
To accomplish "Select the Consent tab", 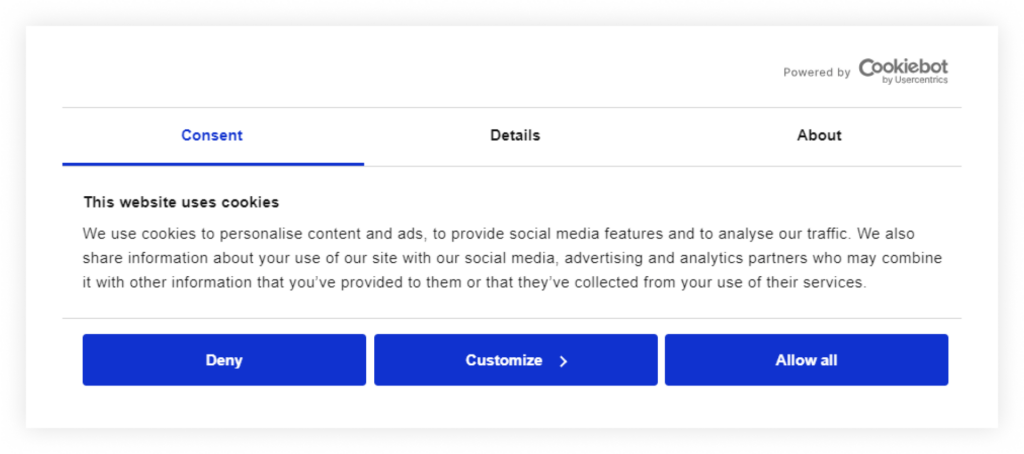I will pos(212,135).
